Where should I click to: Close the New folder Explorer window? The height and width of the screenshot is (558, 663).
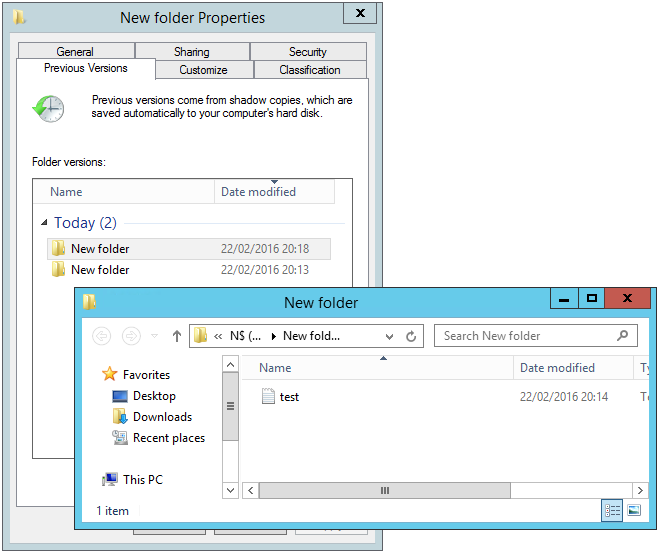[x=627, y=298]
